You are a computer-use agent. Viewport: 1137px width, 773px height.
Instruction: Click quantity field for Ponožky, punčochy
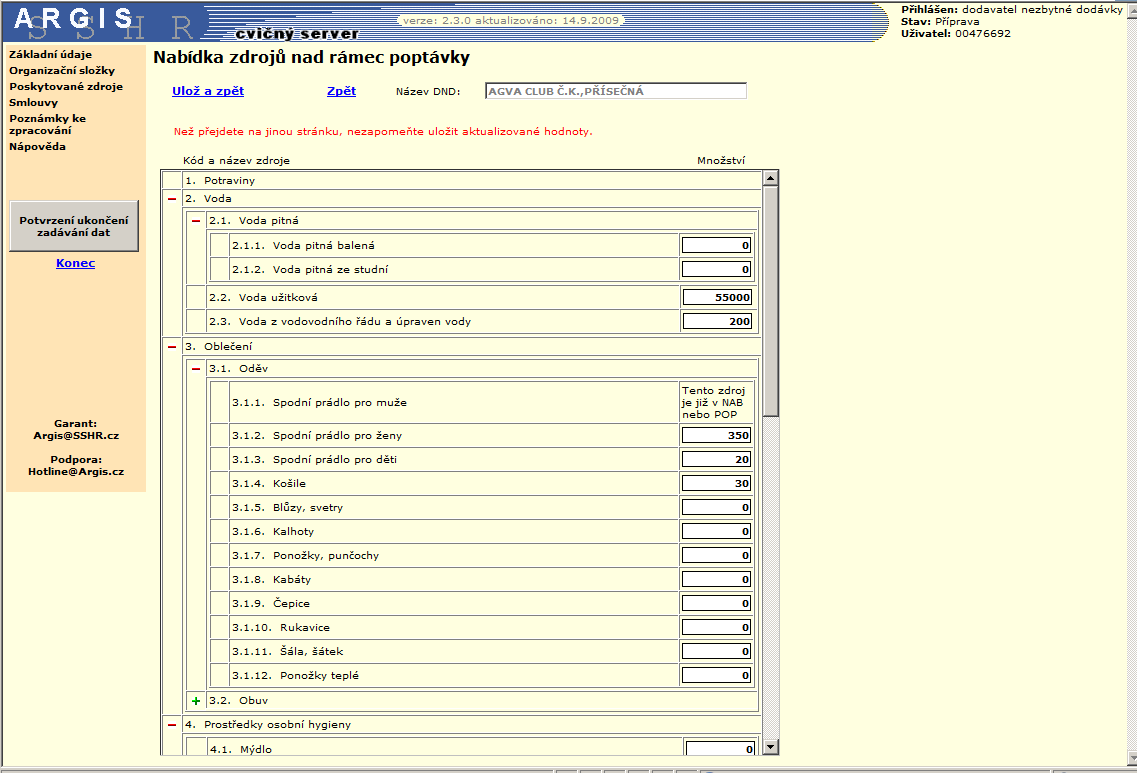coord(716,555)
